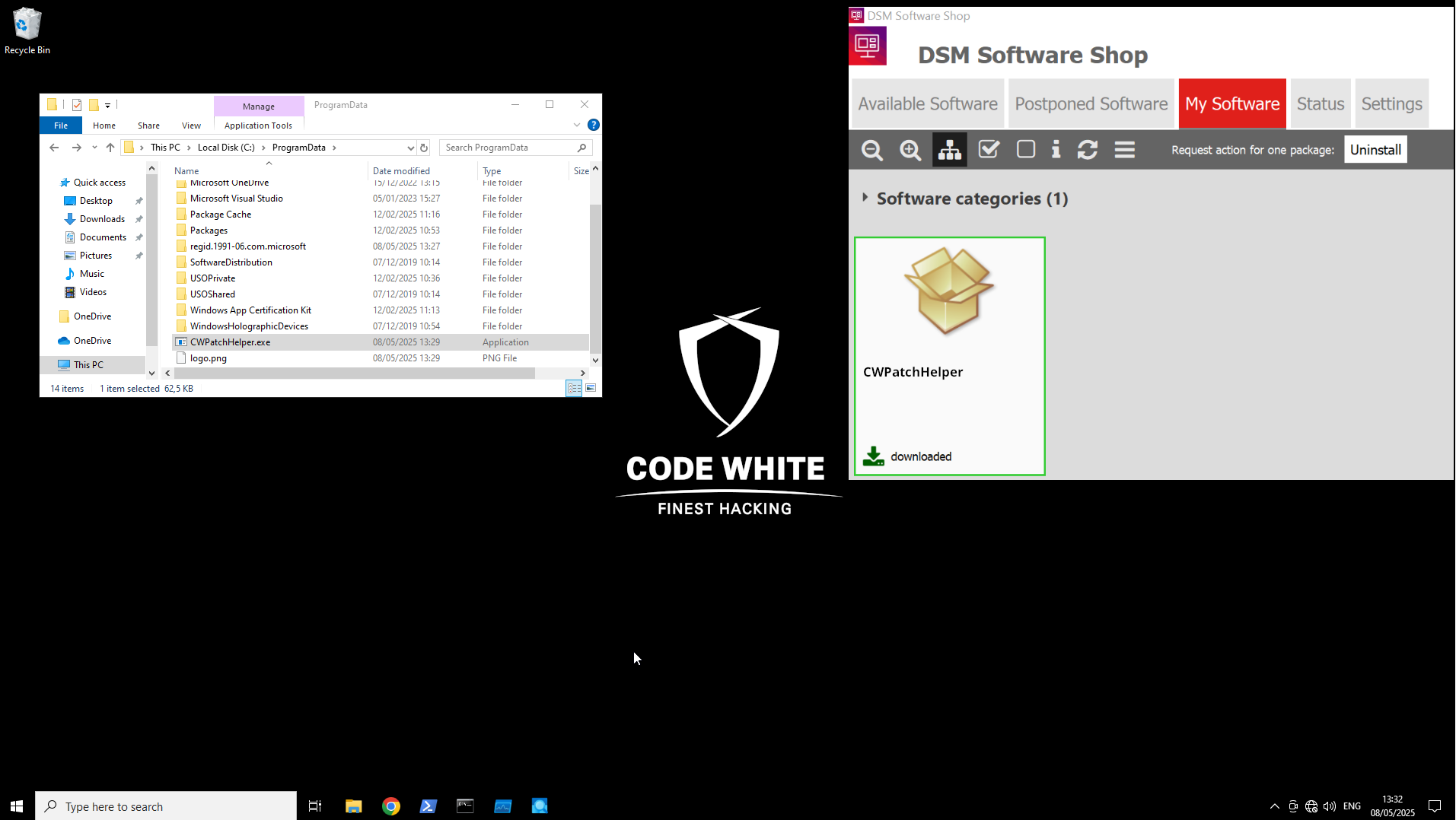Select the CWPatchHelper.exe file
The image size is (1456, 820).
(381, 342)
